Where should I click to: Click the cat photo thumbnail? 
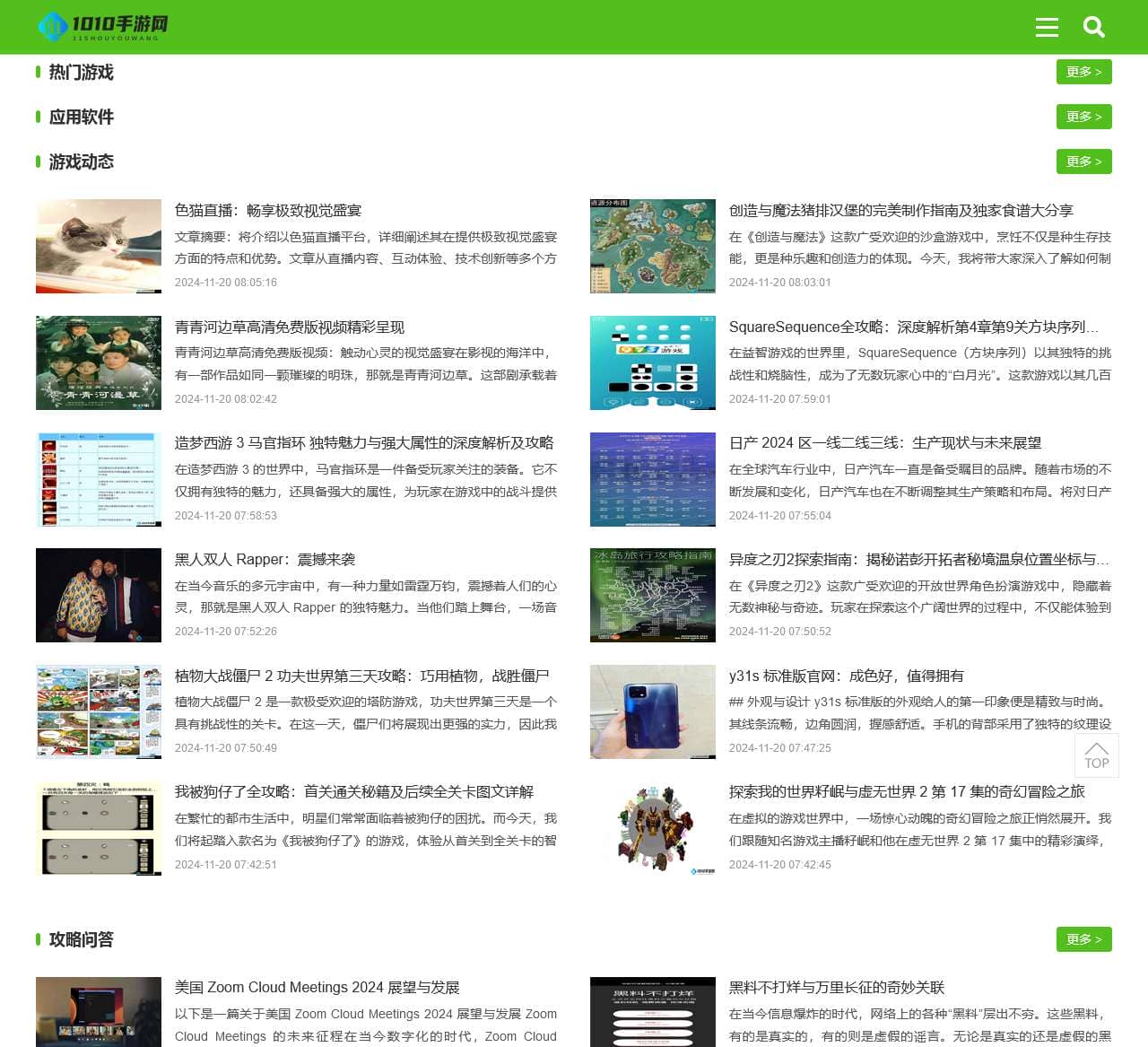coord(99,246)
